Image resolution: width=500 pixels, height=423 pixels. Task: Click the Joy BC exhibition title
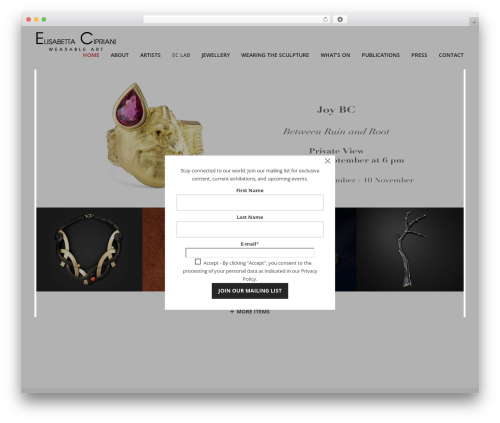click(336, 110)
